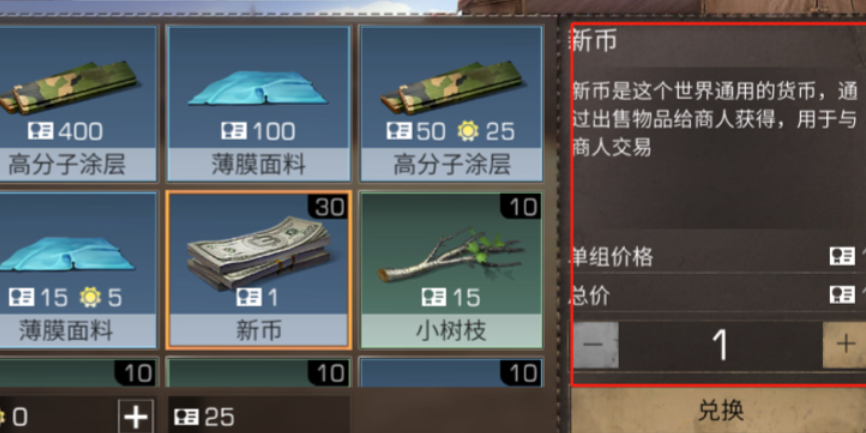Click the stack of dollar bills image
This screenshot has height=433, width=866.
click(x=258, y=253)
